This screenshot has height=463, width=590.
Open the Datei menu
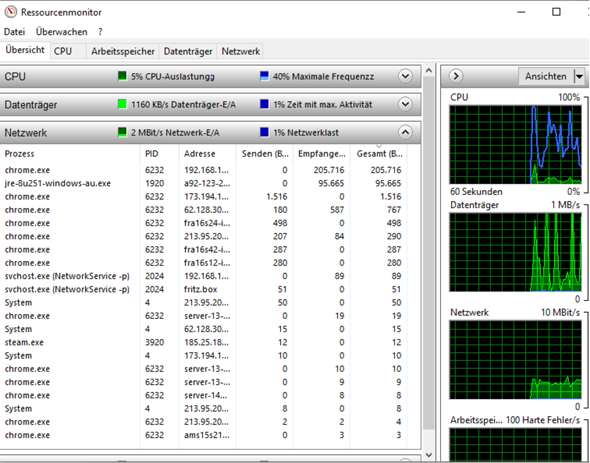pos(14,32)
